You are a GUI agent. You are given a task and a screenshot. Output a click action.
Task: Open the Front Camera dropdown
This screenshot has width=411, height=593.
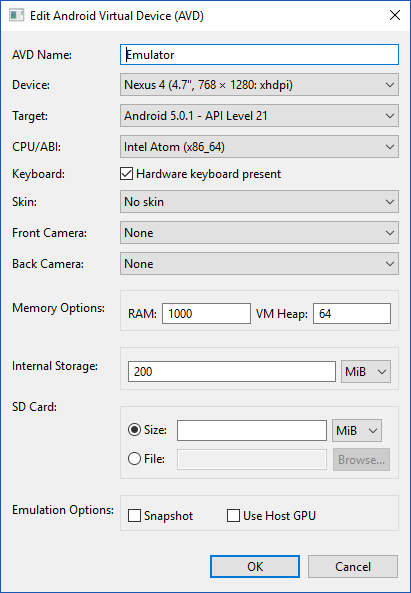(259, 233)
